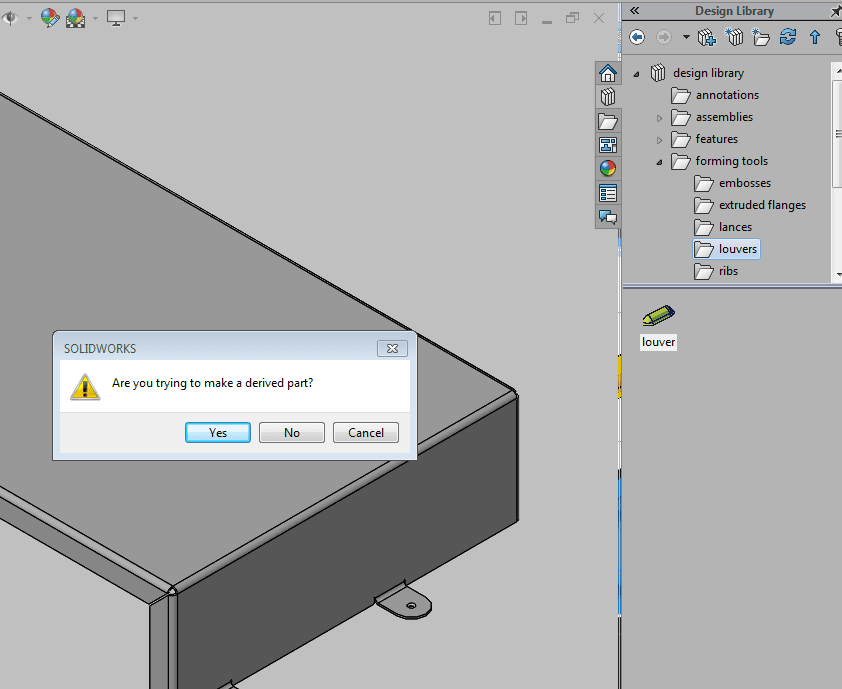Image resolution: width=842 pixels, height=689 pixels.
Task: Expand the assemblies folder
Action: coord(659,117)
